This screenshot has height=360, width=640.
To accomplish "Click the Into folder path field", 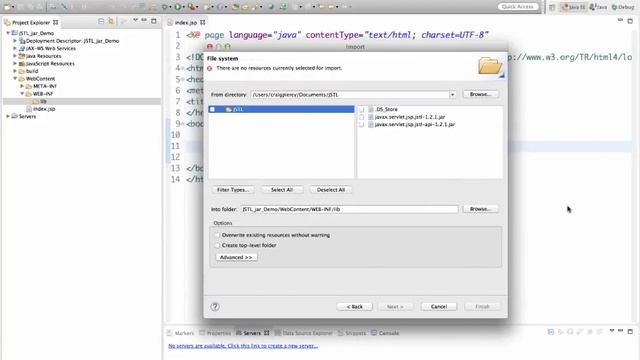I will coord(349,209).
